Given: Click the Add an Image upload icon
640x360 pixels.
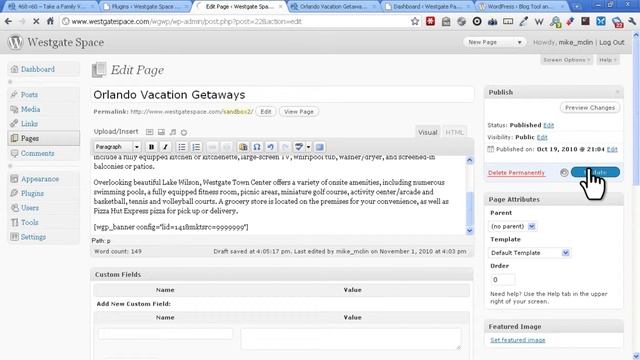Looking at the screenshot, I should pos(150,132).
